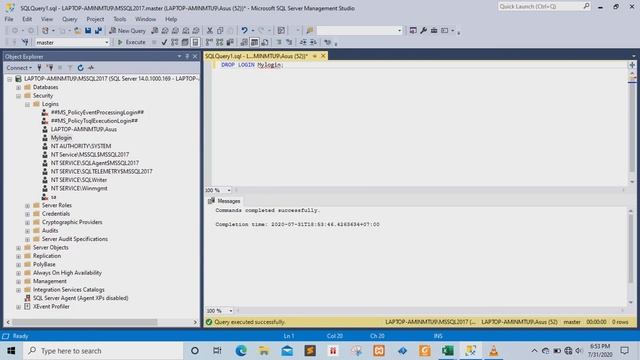Click the Save All icon

[98, 31]
